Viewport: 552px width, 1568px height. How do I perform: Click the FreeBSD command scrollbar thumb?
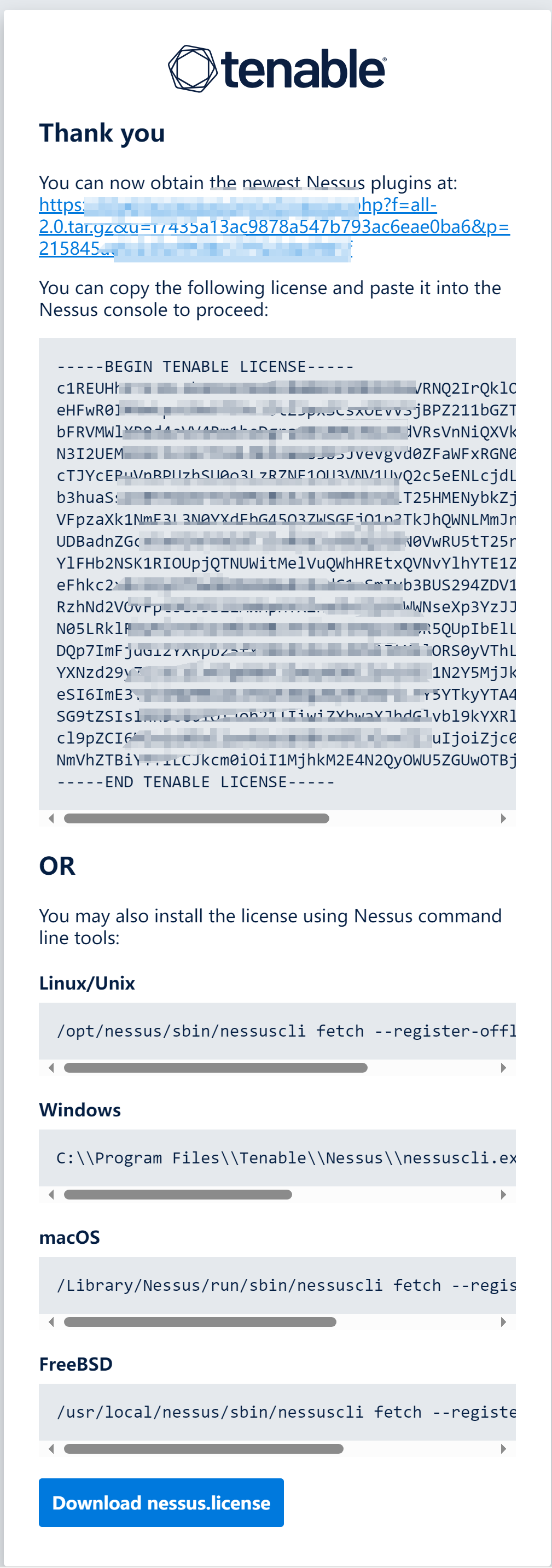(x=204, y=1449)
